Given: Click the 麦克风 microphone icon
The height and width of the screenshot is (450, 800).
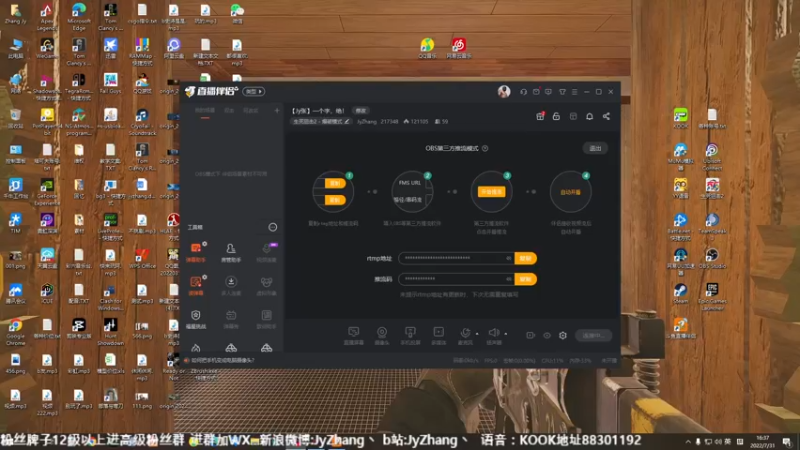Looking at the screenshot, I should tap(465, 335).
